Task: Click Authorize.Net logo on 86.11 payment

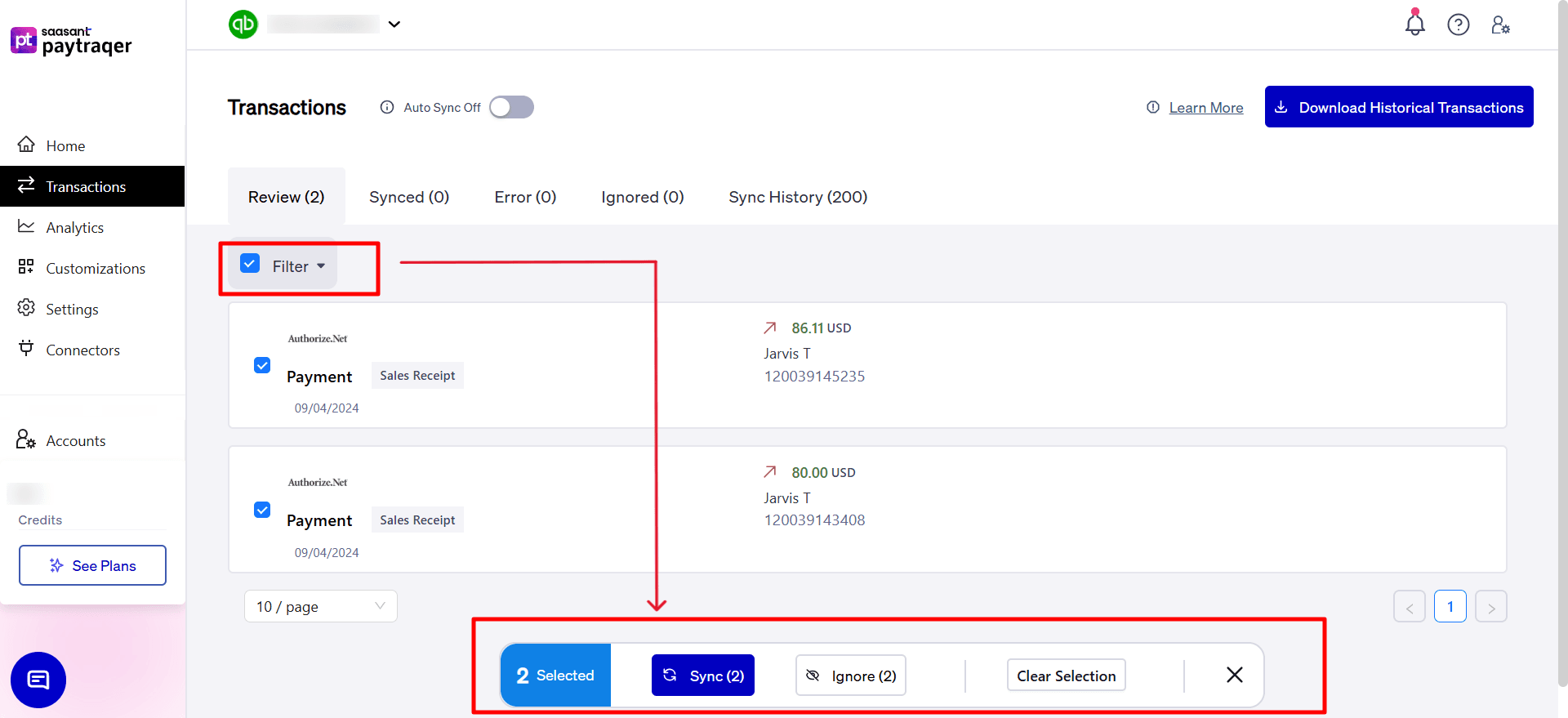Action: 318,338
